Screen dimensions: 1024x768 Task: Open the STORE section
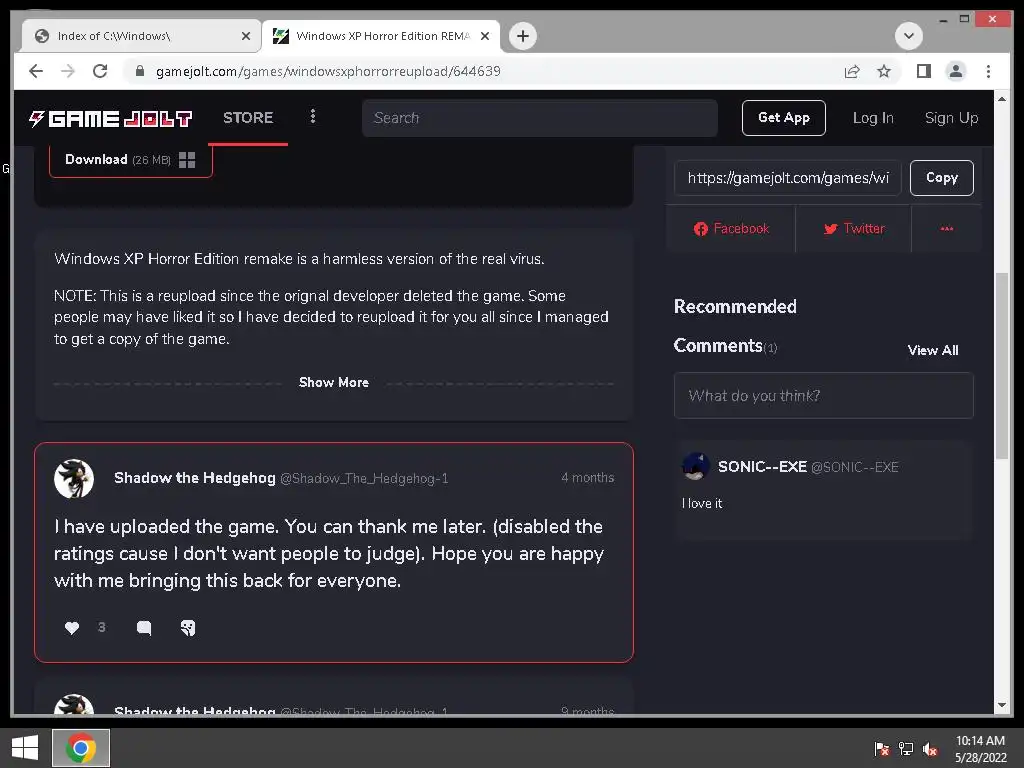(248, 118)
